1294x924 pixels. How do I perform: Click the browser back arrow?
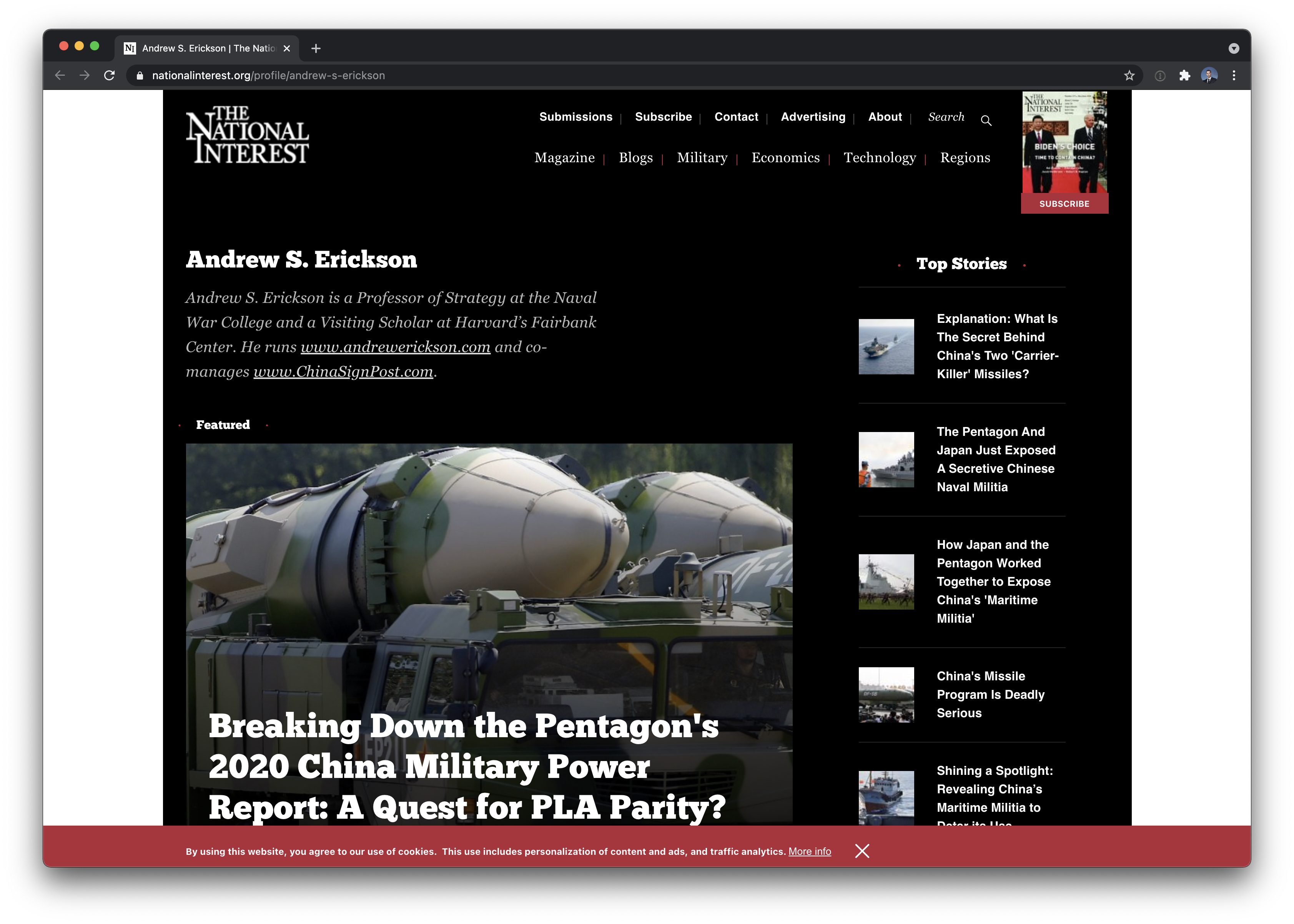60,76
